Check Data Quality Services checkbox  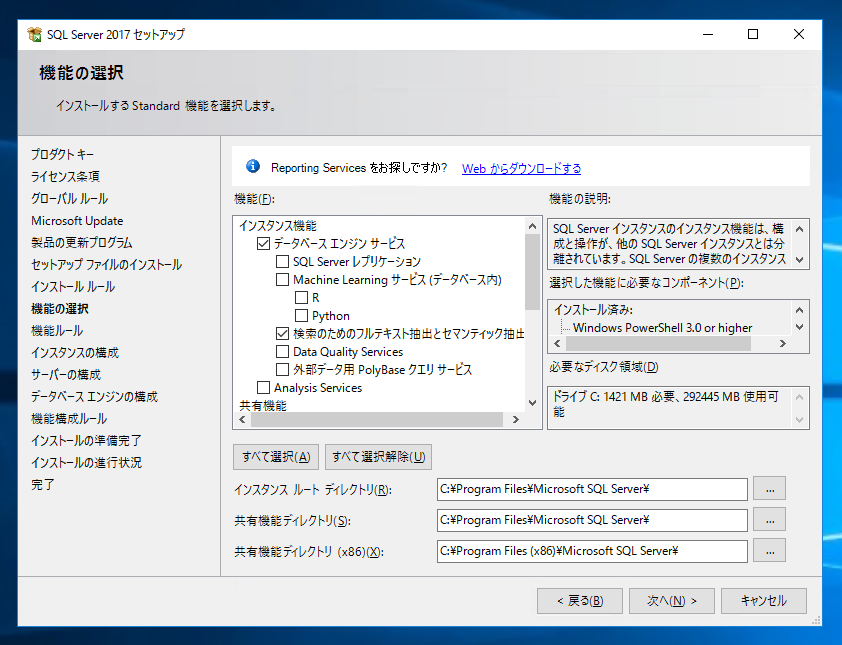tap(282, 352)
